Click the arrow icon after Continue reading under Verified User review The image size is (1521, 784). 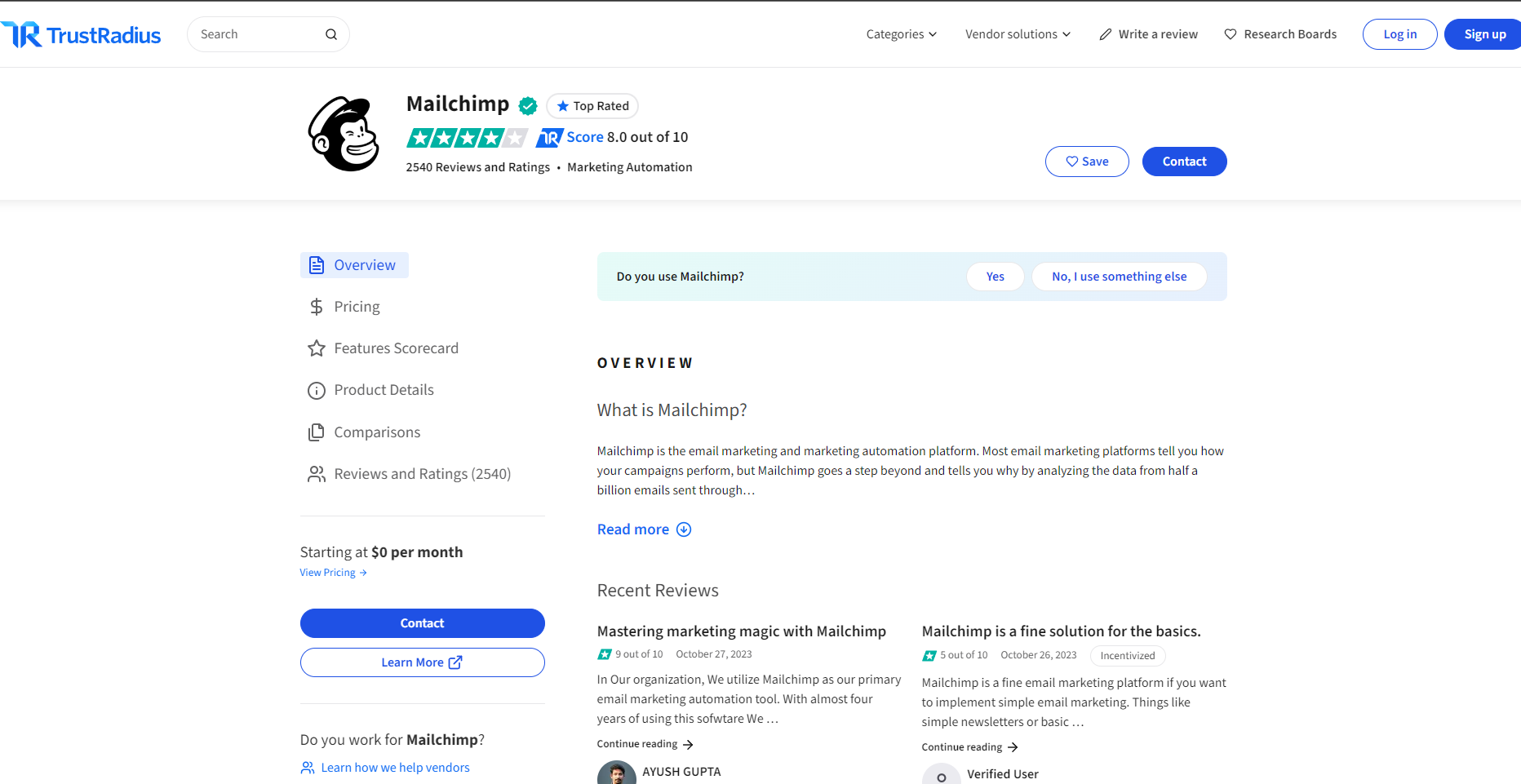tap(1013, 747)
